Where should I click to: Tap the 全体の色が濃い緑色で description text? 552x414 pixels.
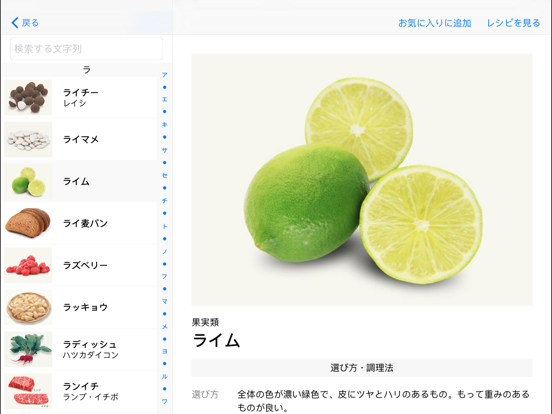pos(383,401)
